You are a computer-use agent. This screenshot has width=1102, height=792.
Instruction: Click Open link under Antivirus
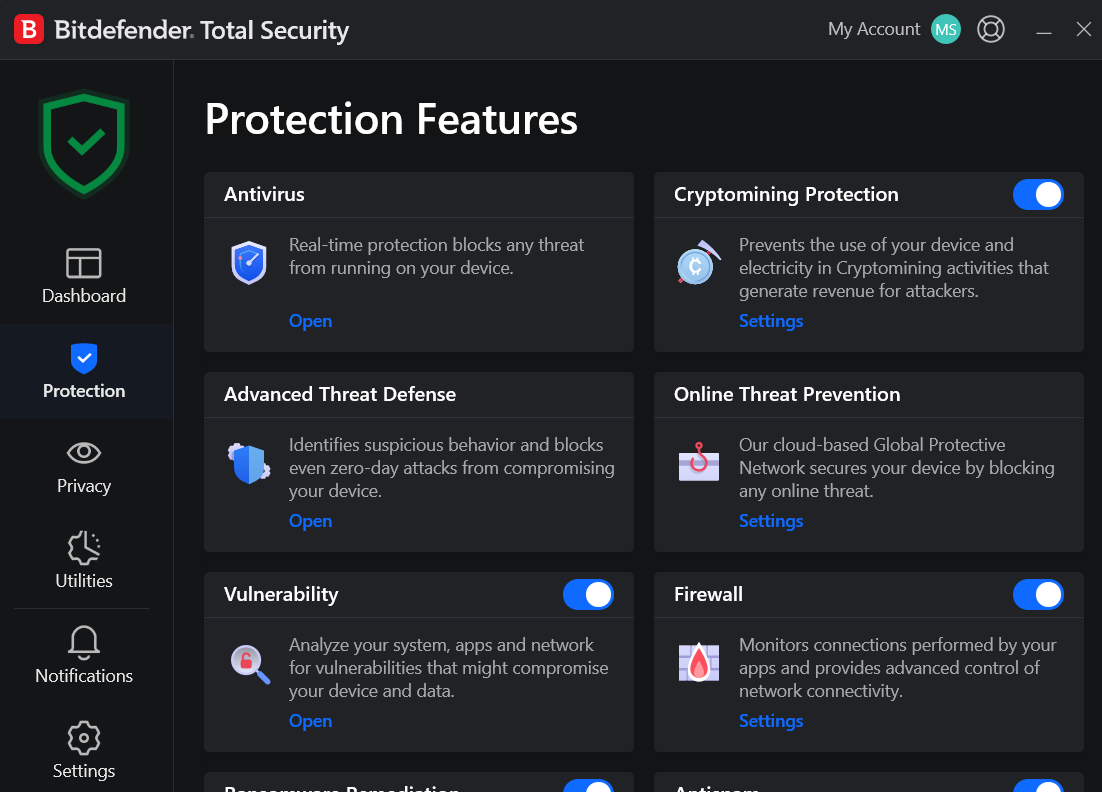[310, 321]
